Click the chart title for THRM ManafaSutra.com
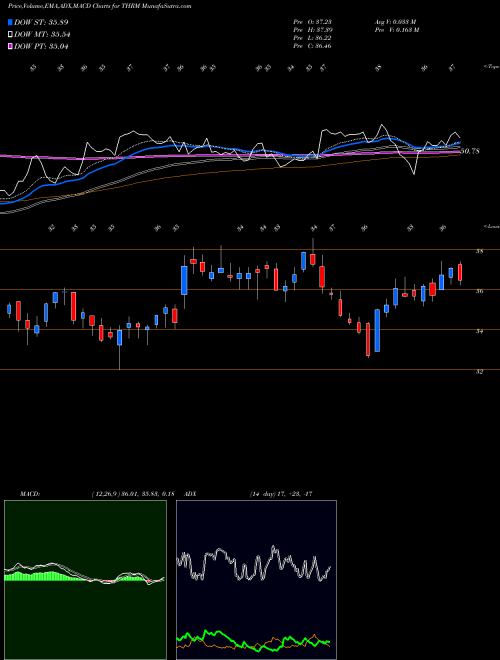The width and height of the screenshot is (500, 660). pos(100,6)
